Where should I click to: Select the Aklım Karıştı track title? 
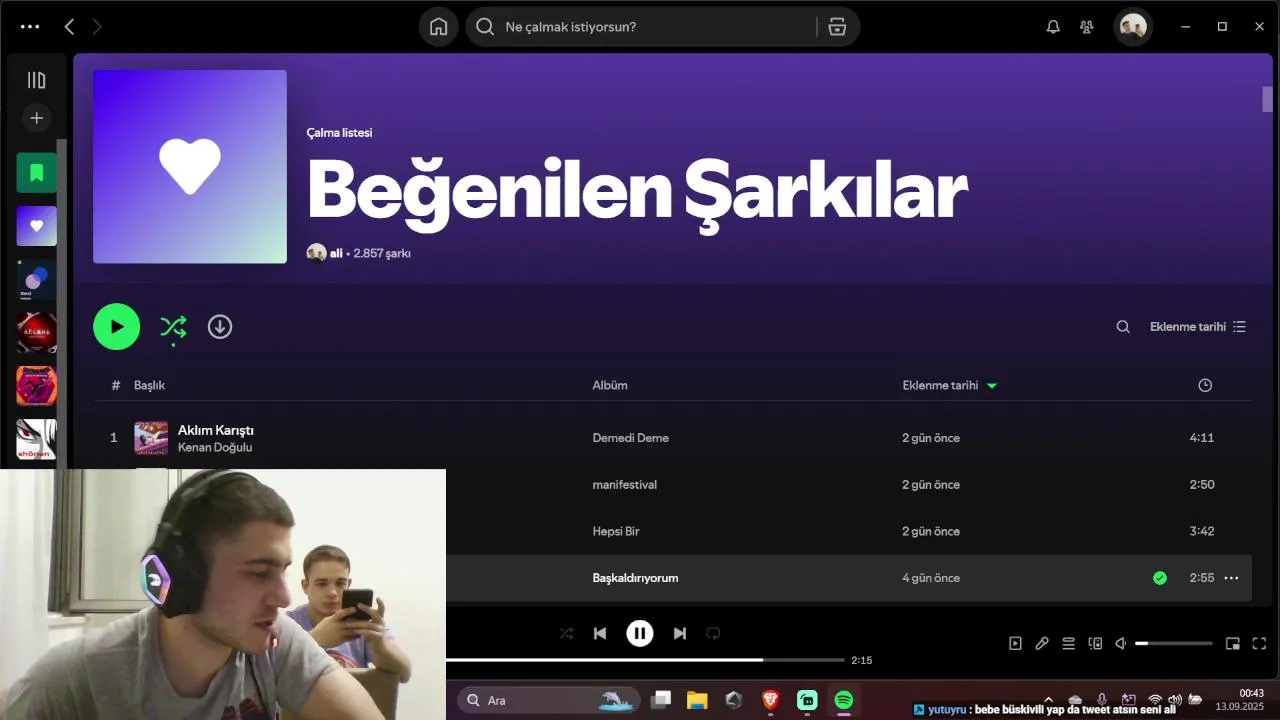coord(216,430)
